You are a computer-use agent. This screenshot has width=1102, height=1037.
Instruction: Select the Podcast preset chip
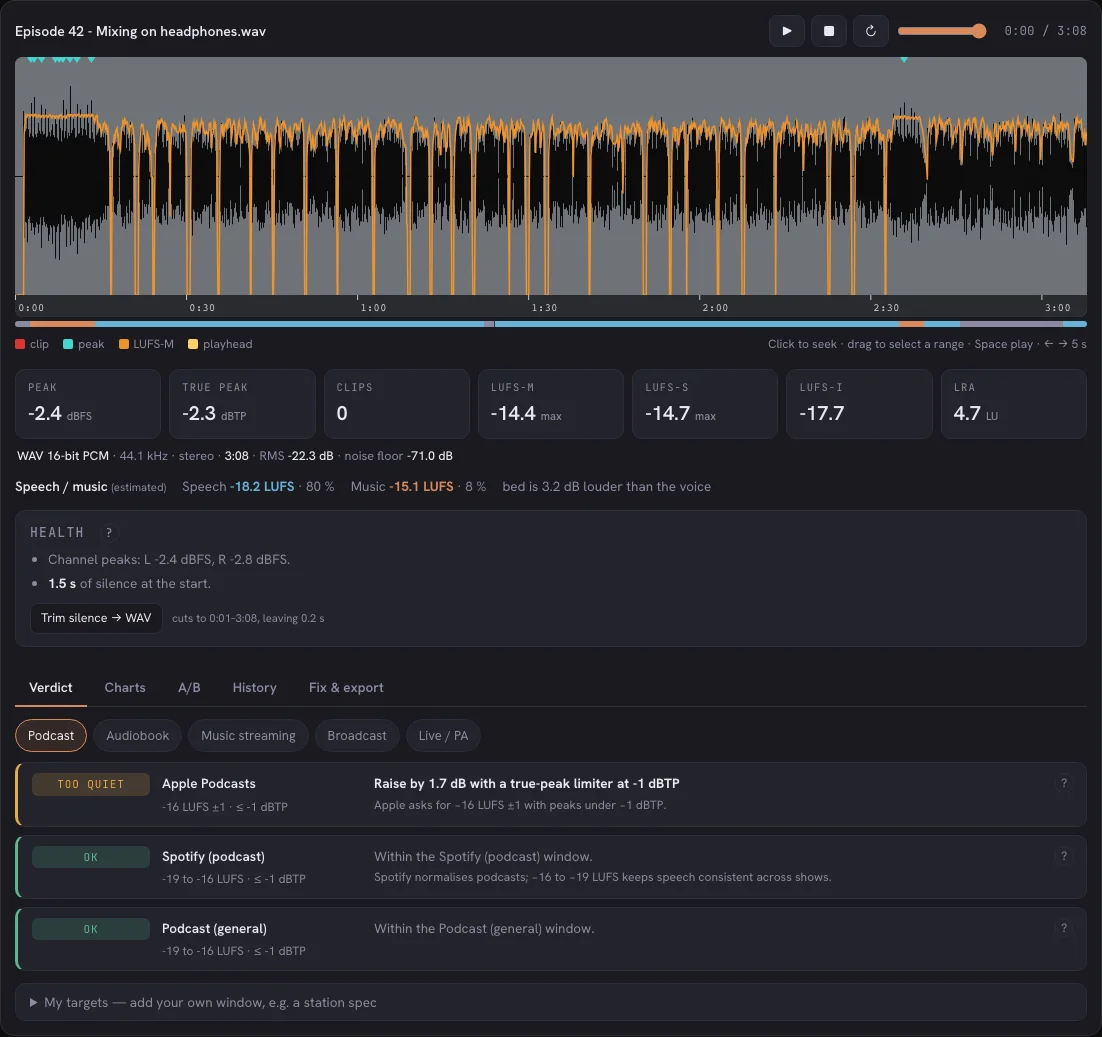[x=51, y=736]
